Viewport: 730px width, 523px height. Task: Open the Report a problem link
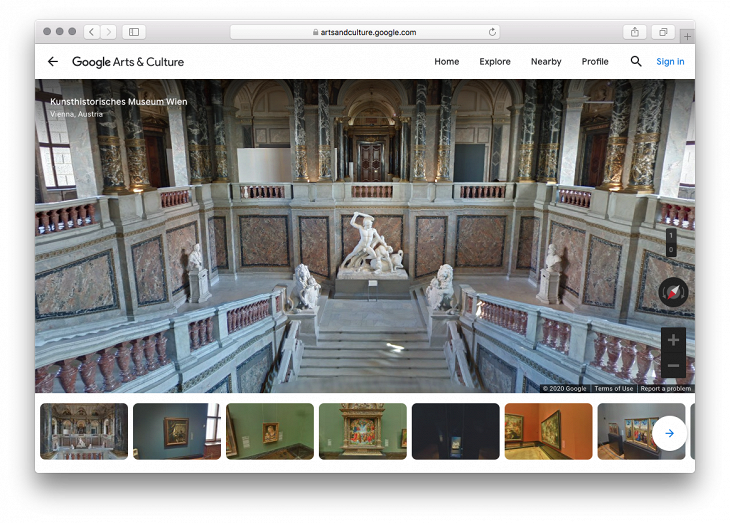pyautogui.click(x=665, y=388)
